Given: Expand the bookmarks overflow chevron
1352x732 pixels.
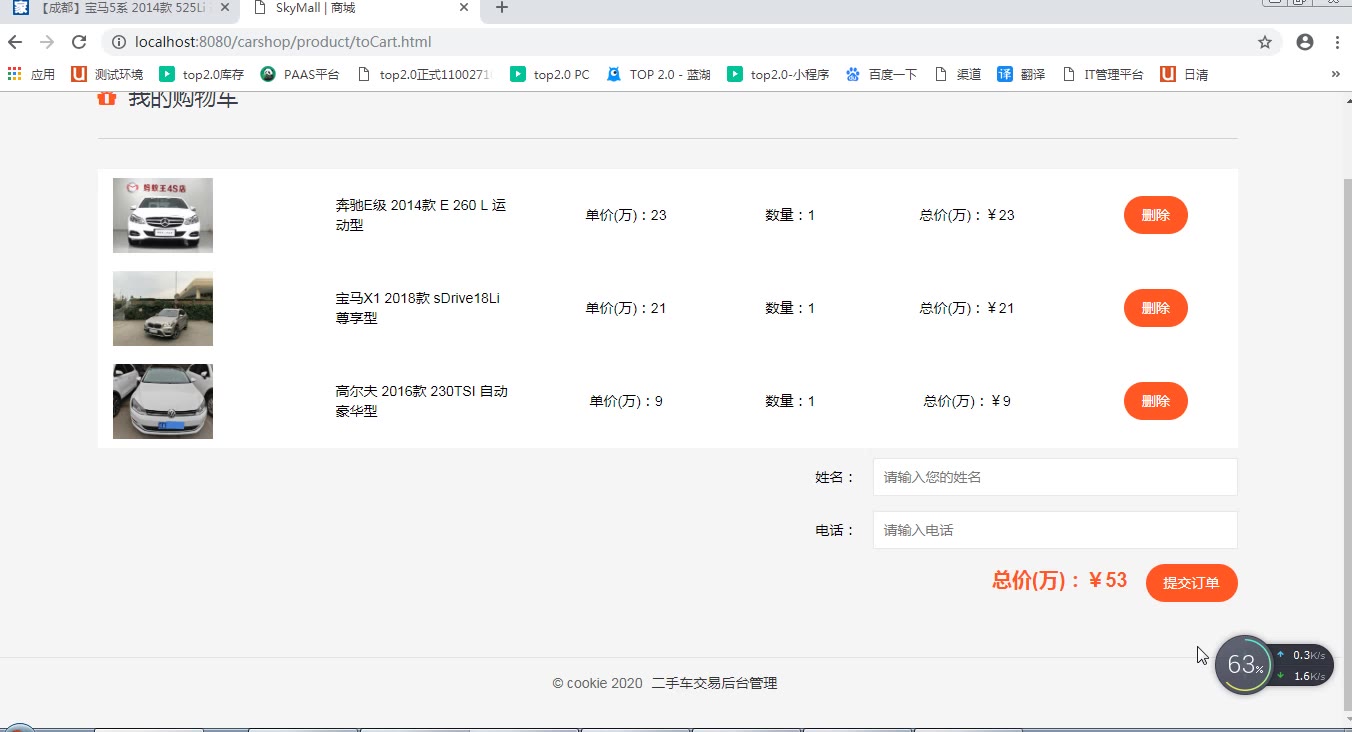Looking at the screenshot, I should pos(1335,74).
